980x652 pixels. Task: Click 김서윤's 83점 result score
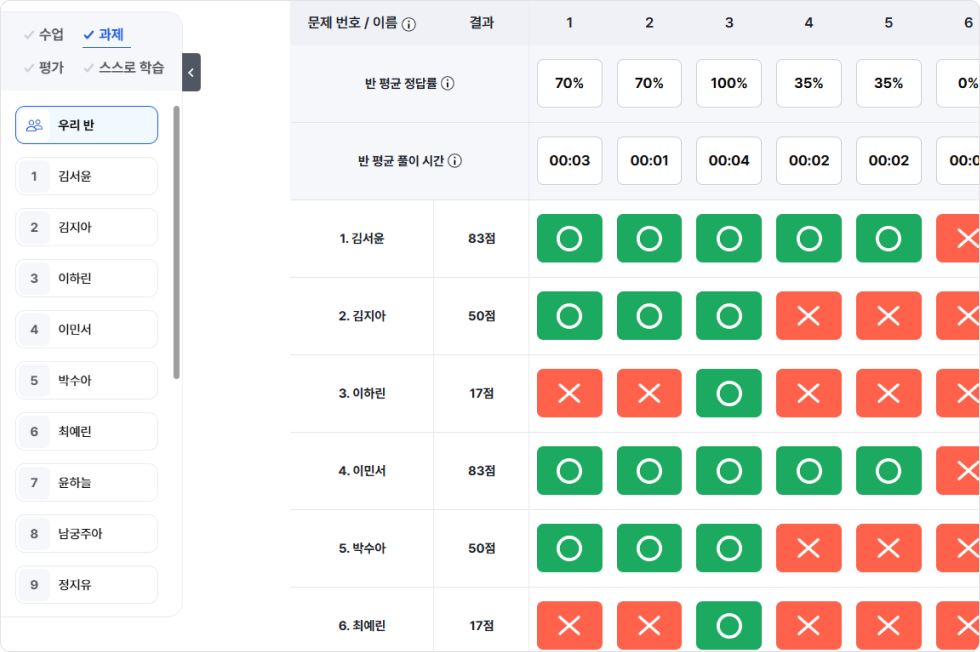click(482, 238)
